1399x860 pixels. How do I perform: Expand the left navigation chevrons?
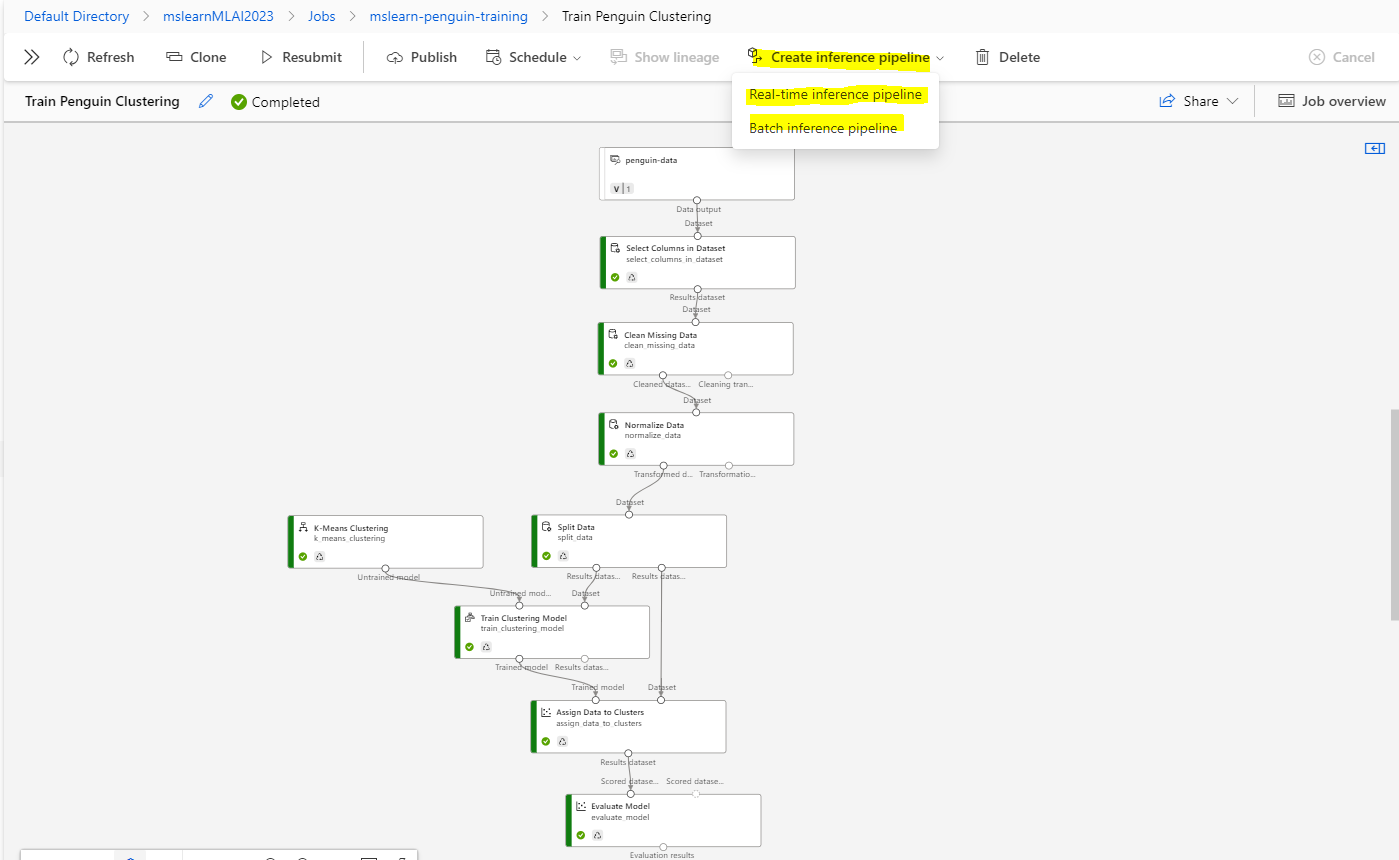pyautogui.click(x=32, y=57)
